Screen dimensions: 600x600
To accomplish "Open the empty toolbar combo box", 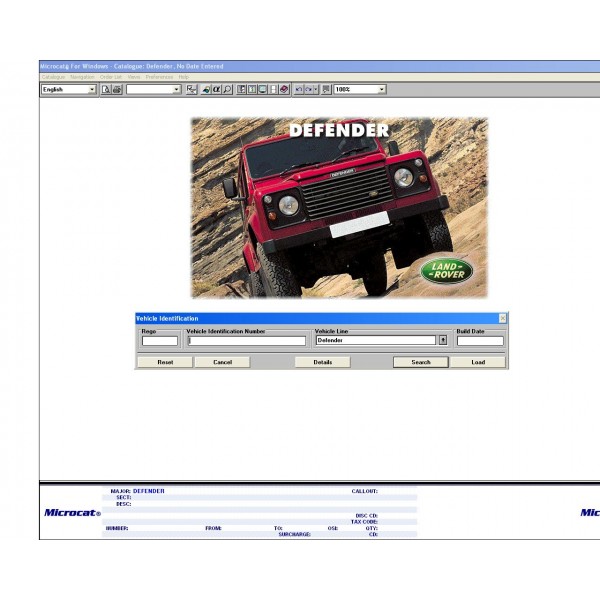I will (176, 90).
